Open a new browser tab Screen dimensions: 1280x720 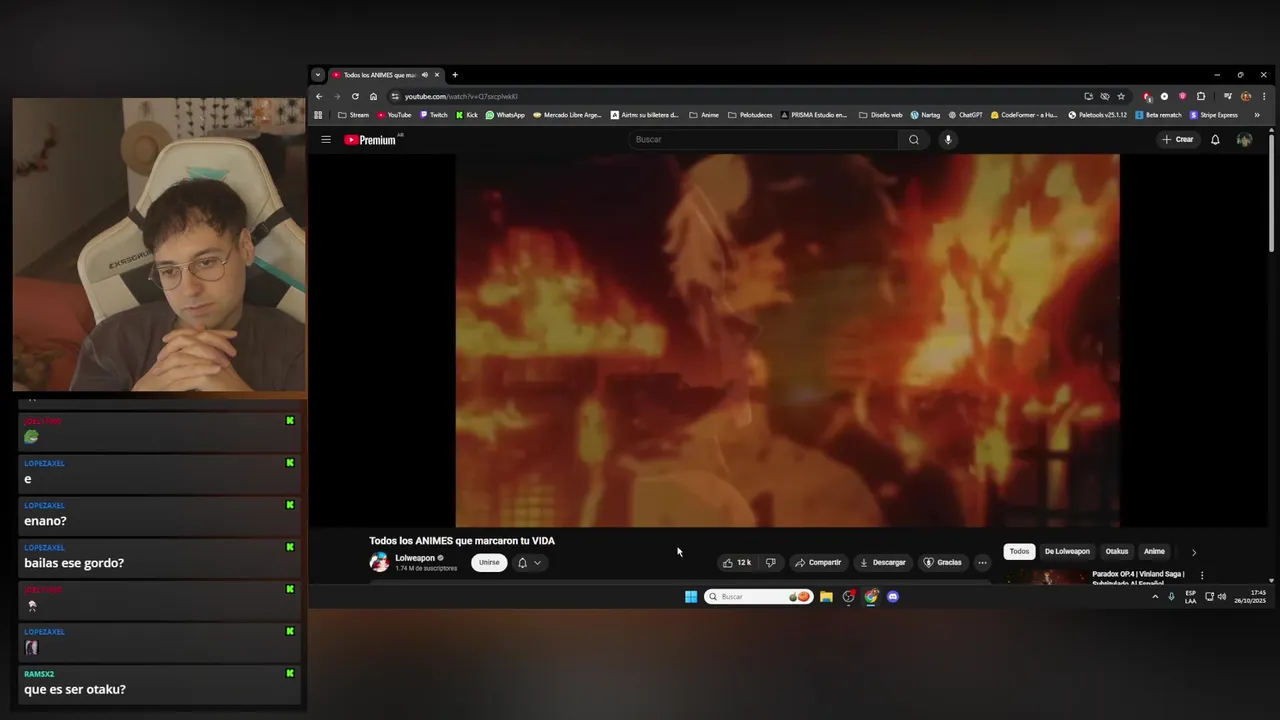(455, 75)
